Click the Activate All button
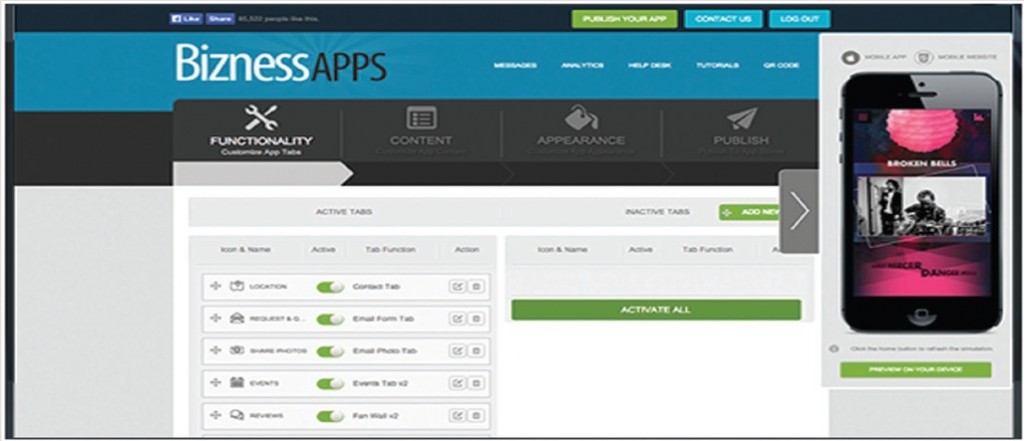 656,310
